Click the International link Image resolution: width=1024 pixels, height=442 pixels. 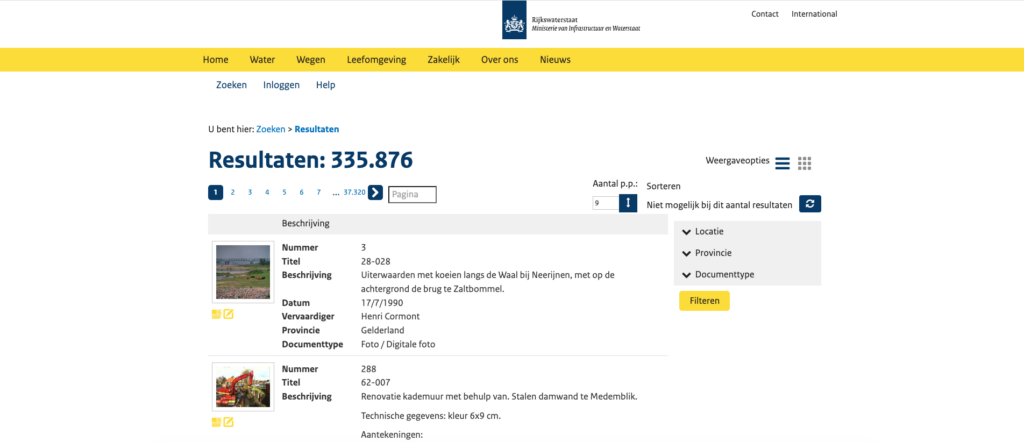(814, 14)
